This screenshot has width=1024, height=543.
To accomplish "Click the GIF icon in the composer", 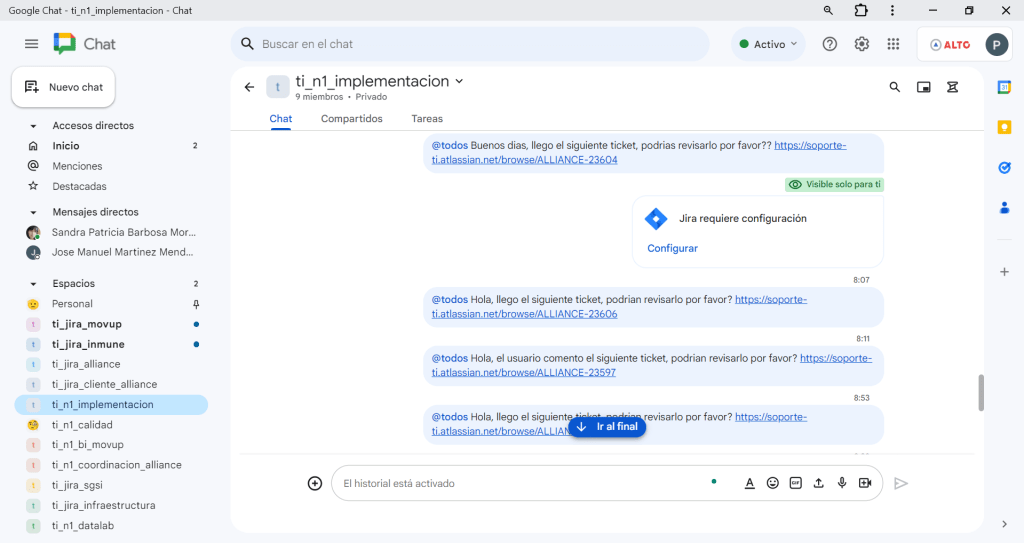I will point(796,483).
